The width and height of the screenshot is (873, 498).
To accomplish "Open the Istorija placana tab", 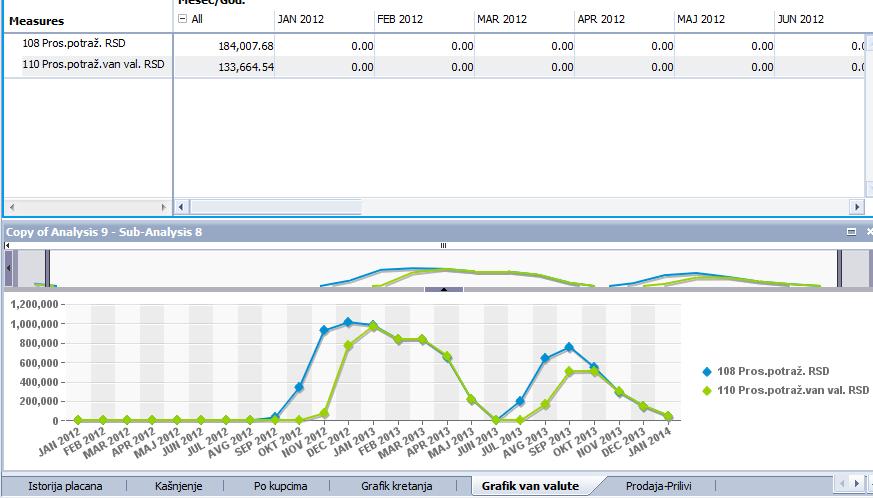I will (x=65, y=486).
